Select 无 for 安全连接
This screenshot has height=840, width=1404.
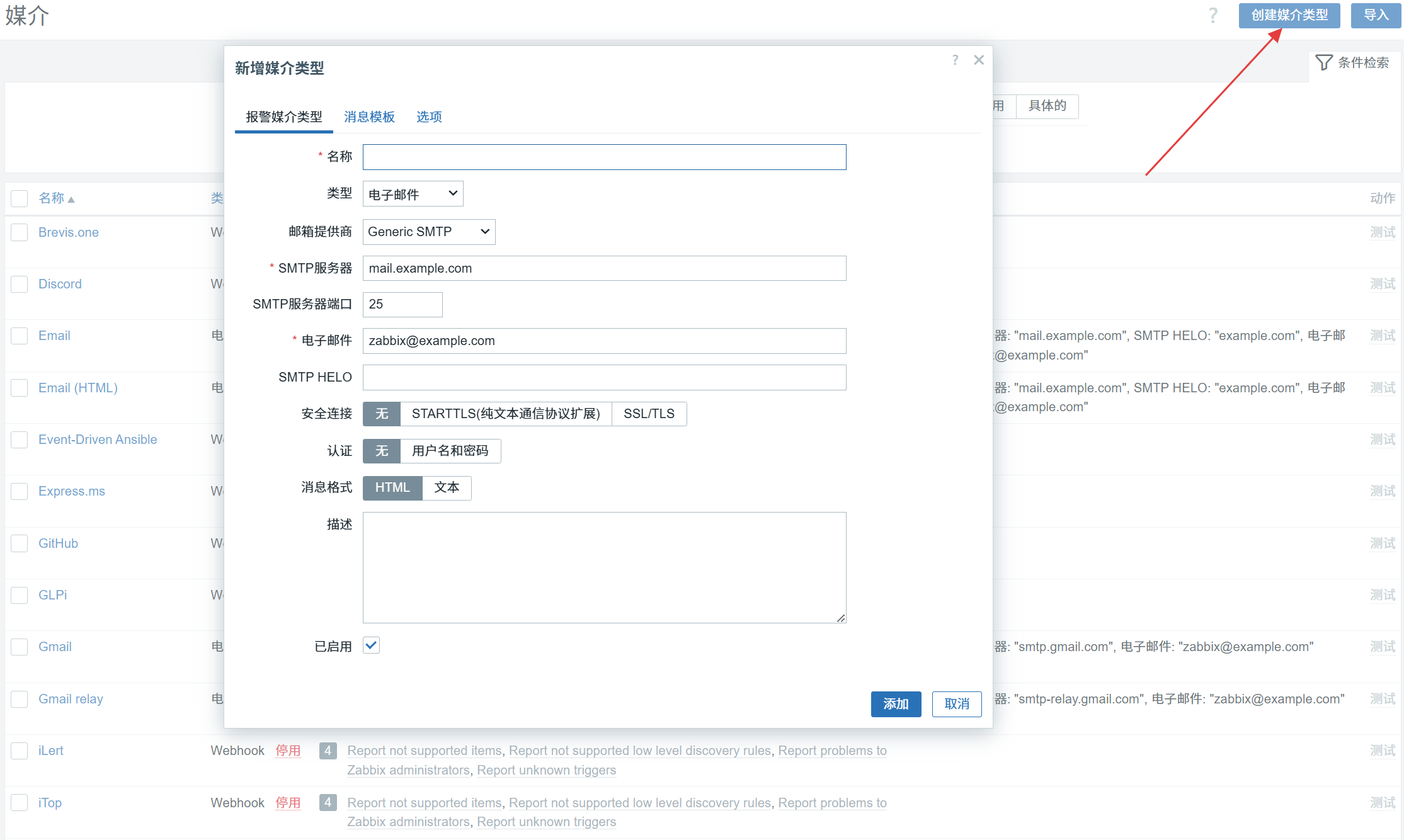point(382,414)
